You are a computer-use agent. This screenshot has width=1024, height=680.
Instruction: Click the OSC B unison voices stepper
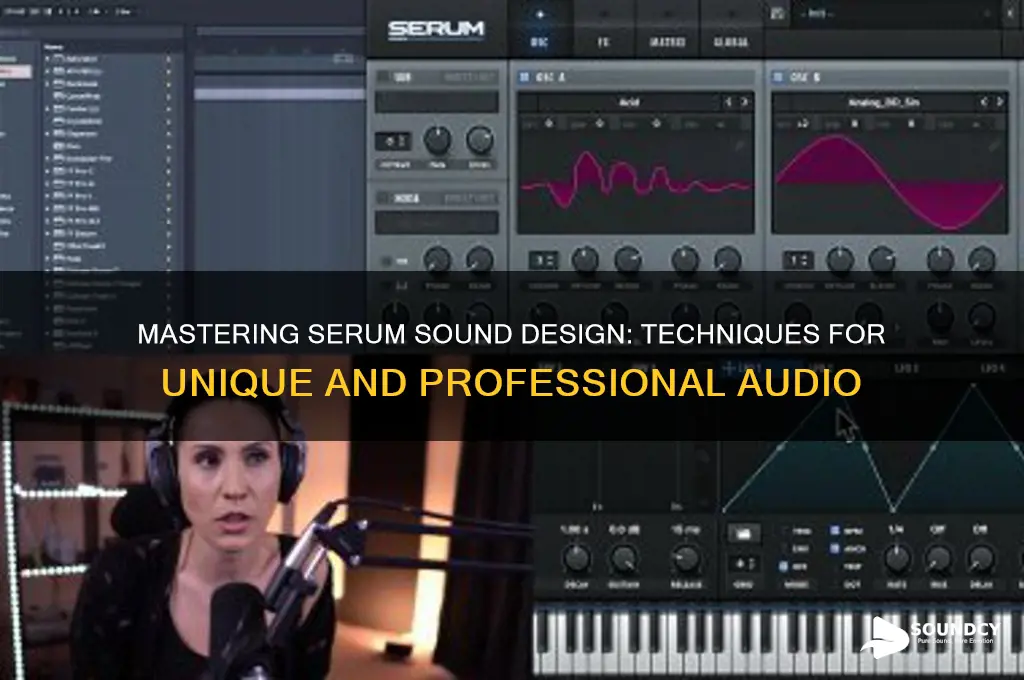(x=797, y=260)
